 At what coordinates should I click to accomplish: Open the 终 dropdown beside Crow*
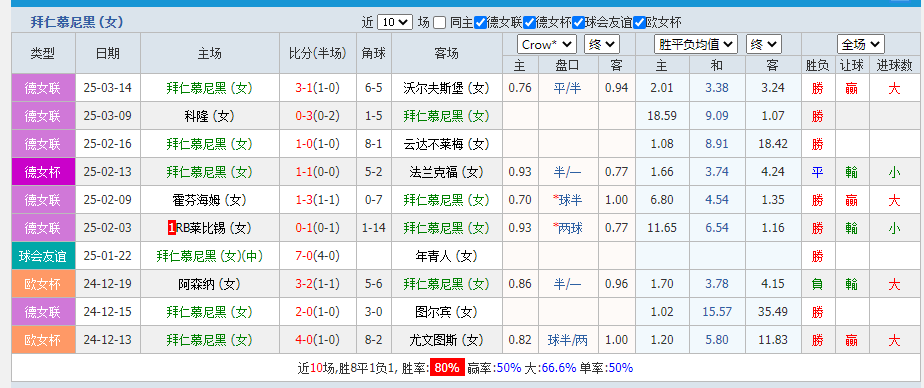click(x=602, y=44)
